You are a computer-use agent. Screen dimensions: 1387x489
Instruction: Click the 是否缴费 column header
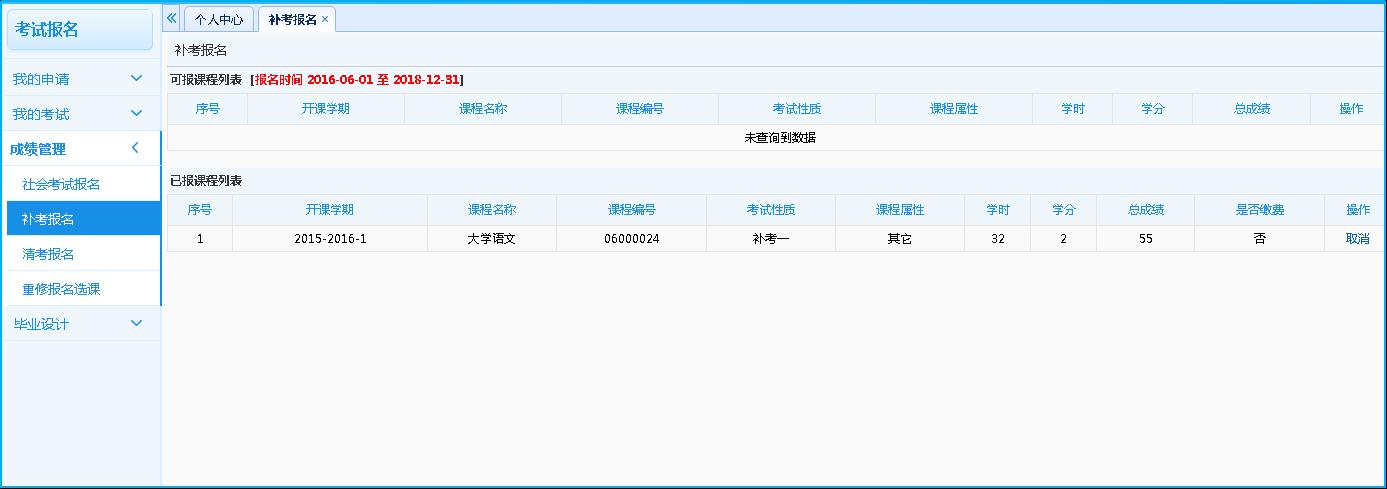click(1259, 210)
